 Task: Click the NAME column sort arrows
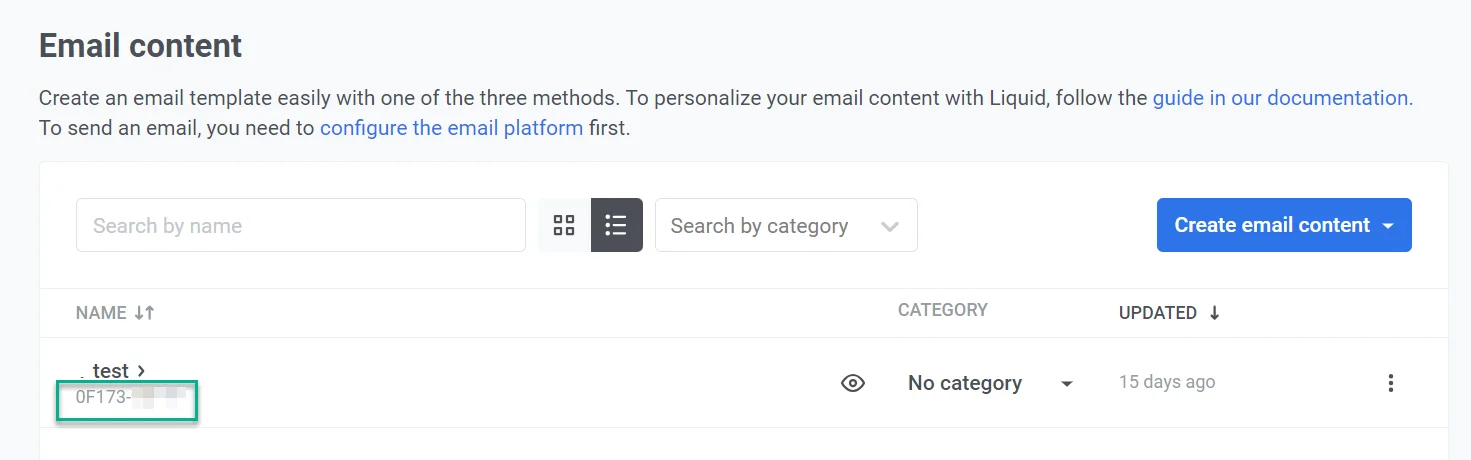point(144,313)
